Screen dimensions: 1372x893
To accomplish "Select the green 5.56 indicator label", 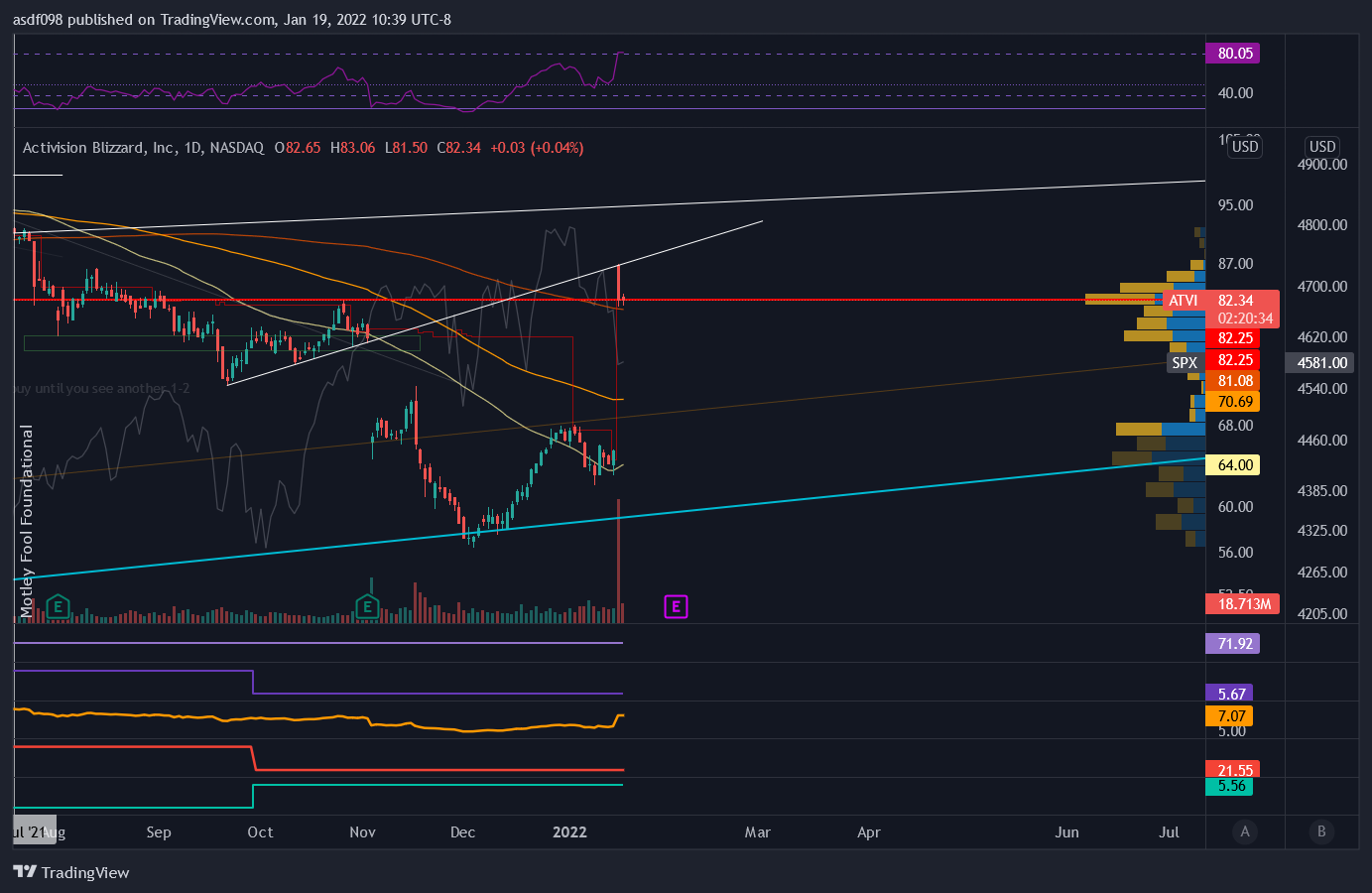I will pyautogui.click(x=1231, y=786).
